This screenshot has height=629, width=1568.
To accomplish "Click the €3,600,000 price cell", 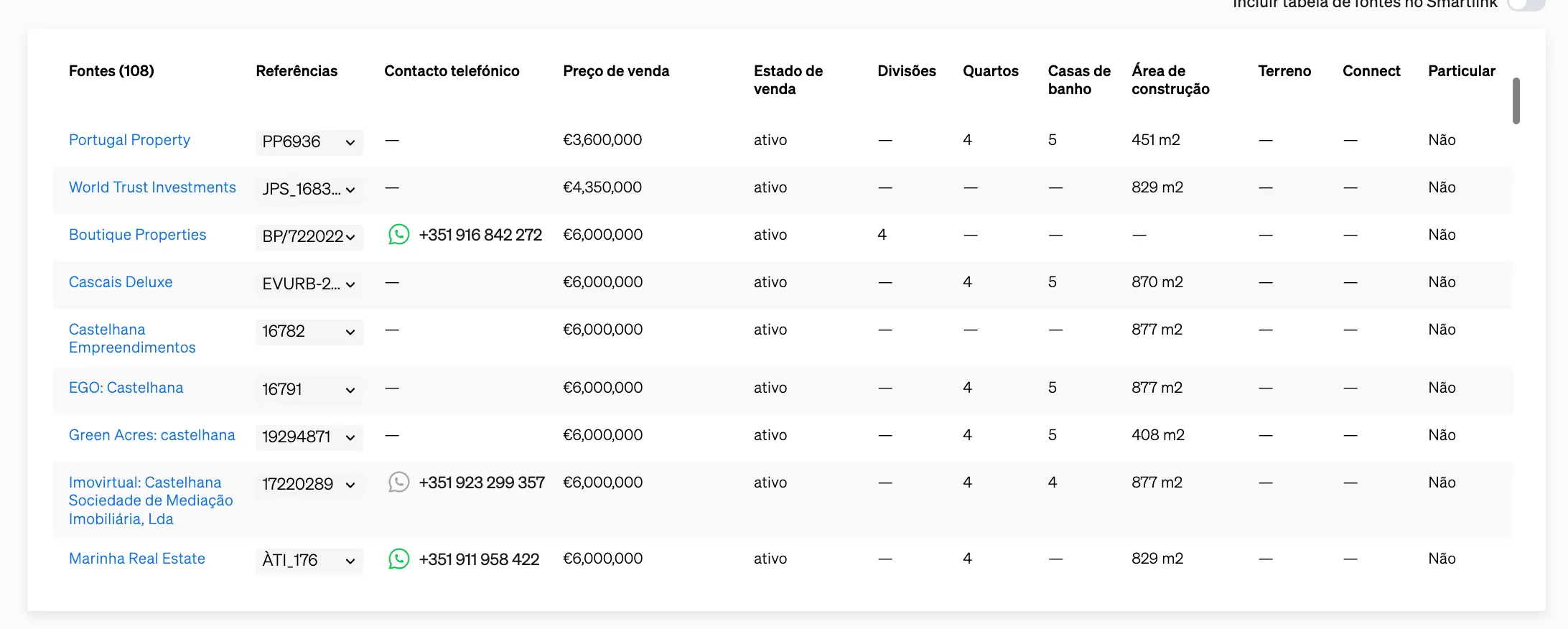I will 602,140.
